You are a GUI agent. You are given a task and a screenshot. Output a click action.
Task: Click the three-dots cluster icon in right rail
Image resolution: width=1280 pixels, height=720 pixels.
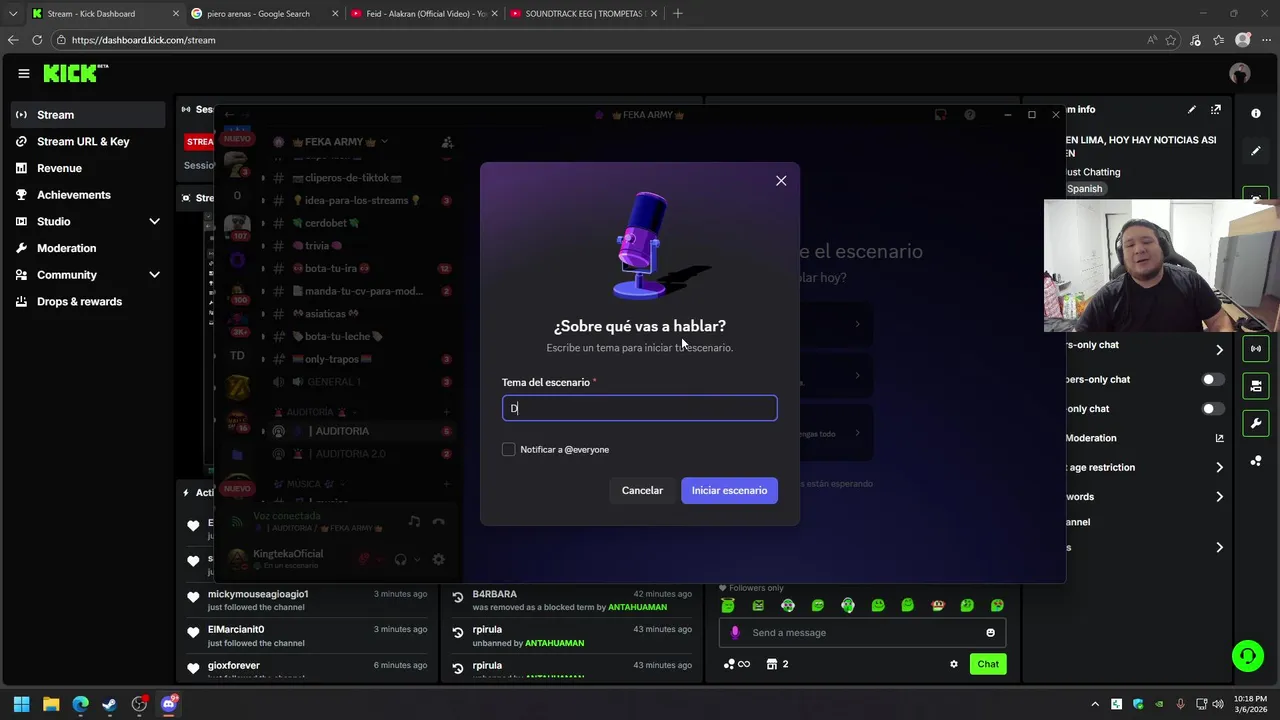pos(1256,461)
